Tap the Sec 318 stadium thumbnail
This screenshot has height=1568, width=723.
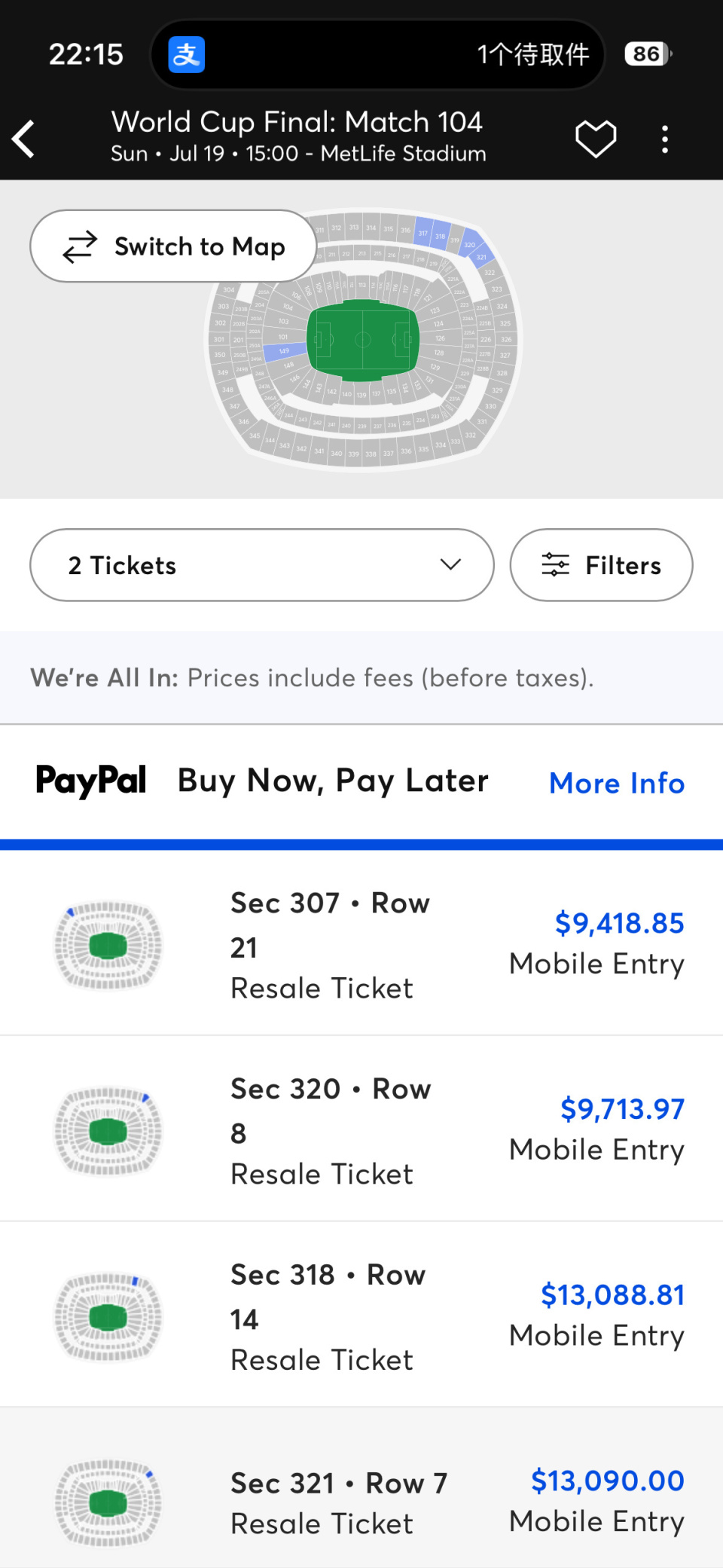point(108,1316)
